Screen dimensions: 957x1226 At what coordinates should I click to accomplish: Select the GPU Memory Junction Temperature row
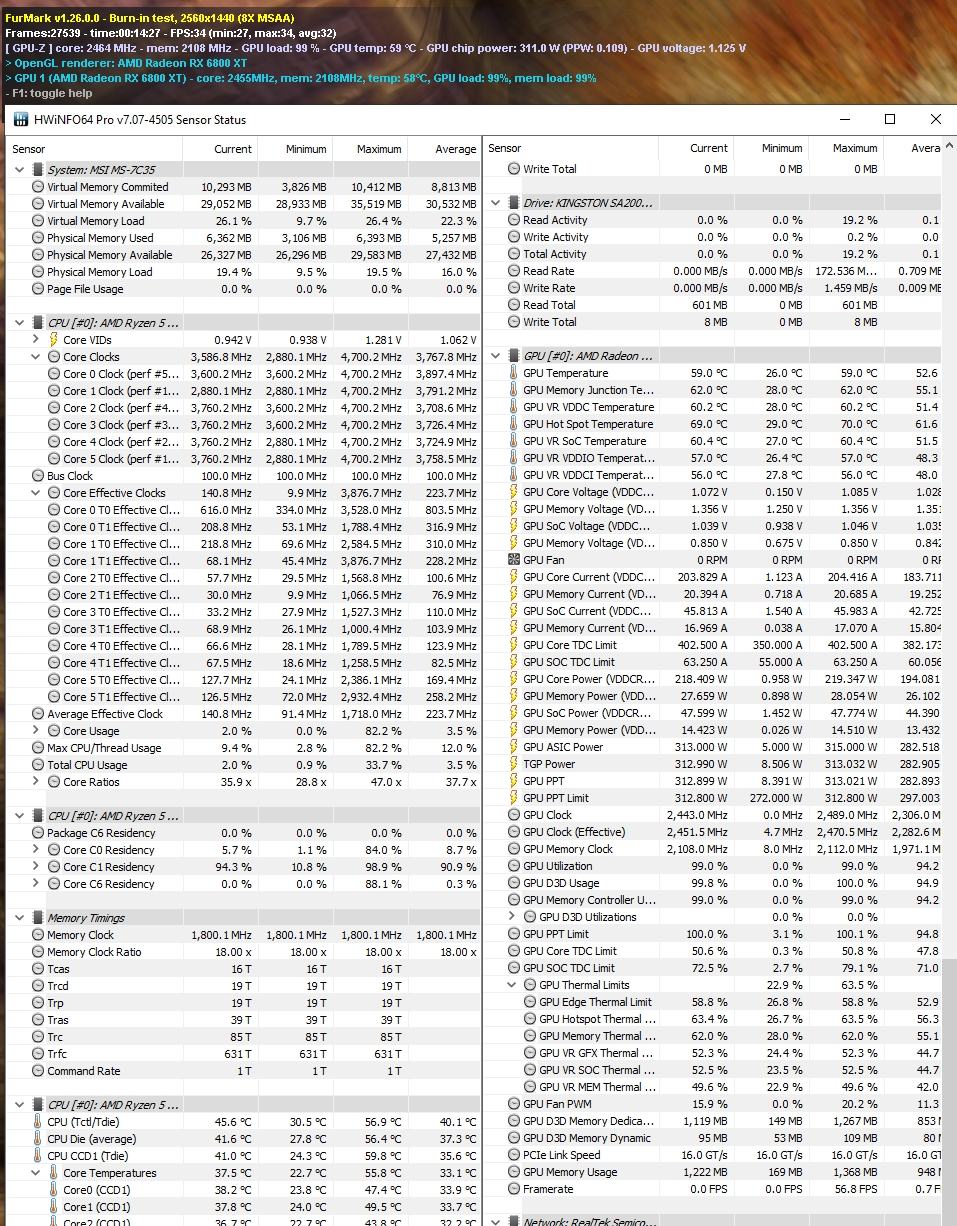point(713,390)
